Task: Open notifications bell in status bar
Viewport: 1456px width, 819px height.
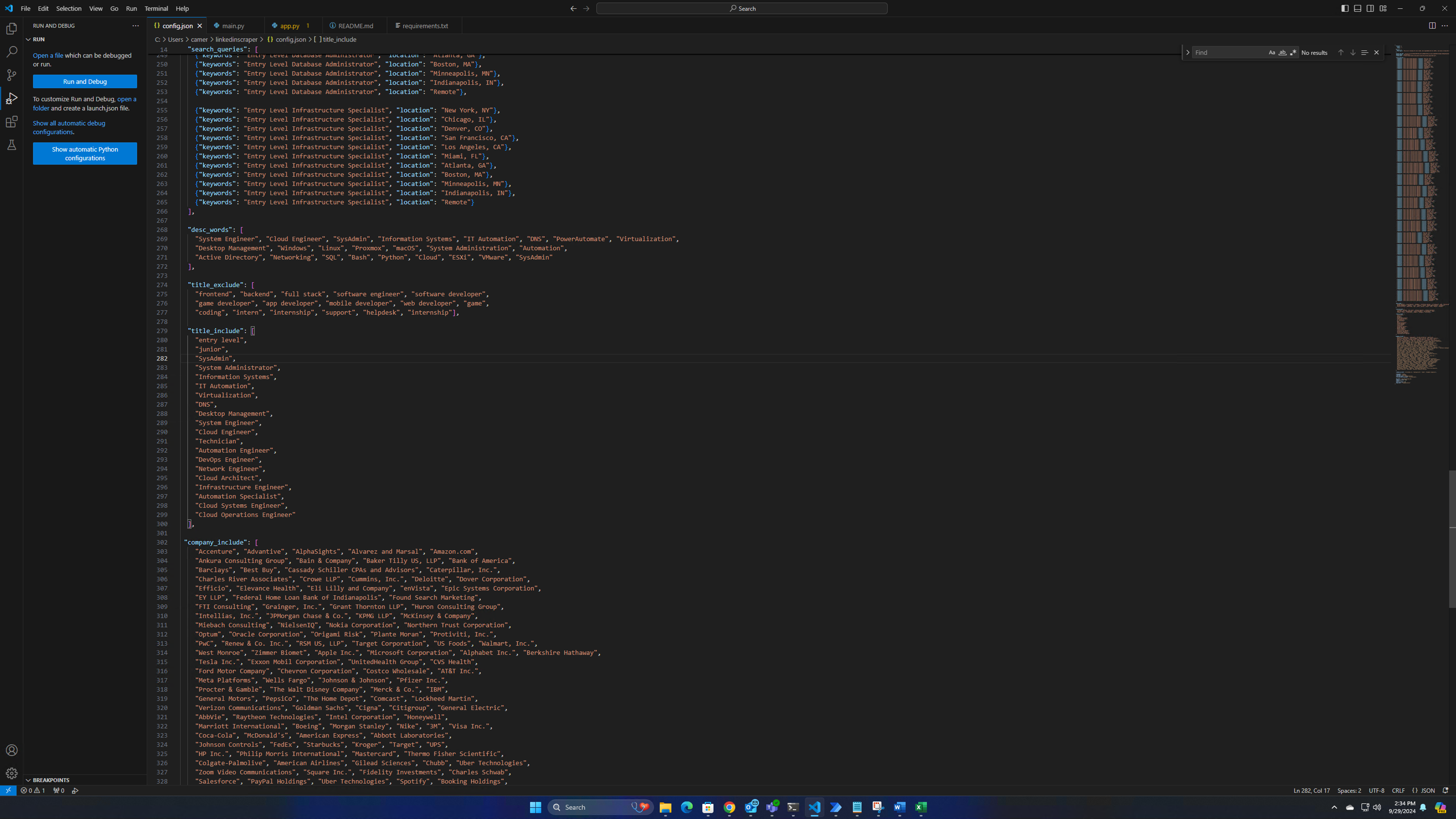Action: coord(1445,791)
